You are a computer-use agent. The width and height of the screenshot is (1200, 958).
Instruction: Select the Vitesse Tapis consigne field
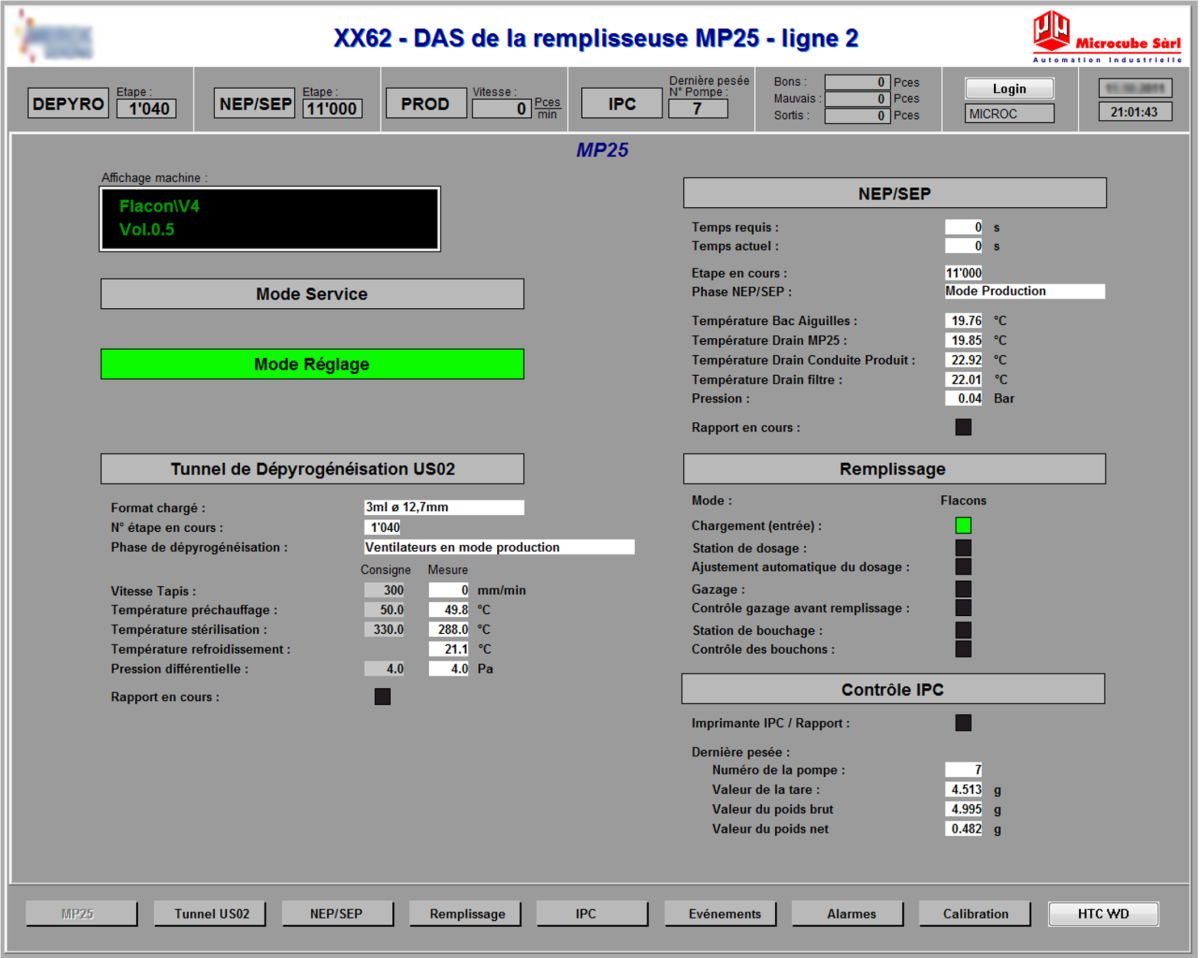coord(385,591)
